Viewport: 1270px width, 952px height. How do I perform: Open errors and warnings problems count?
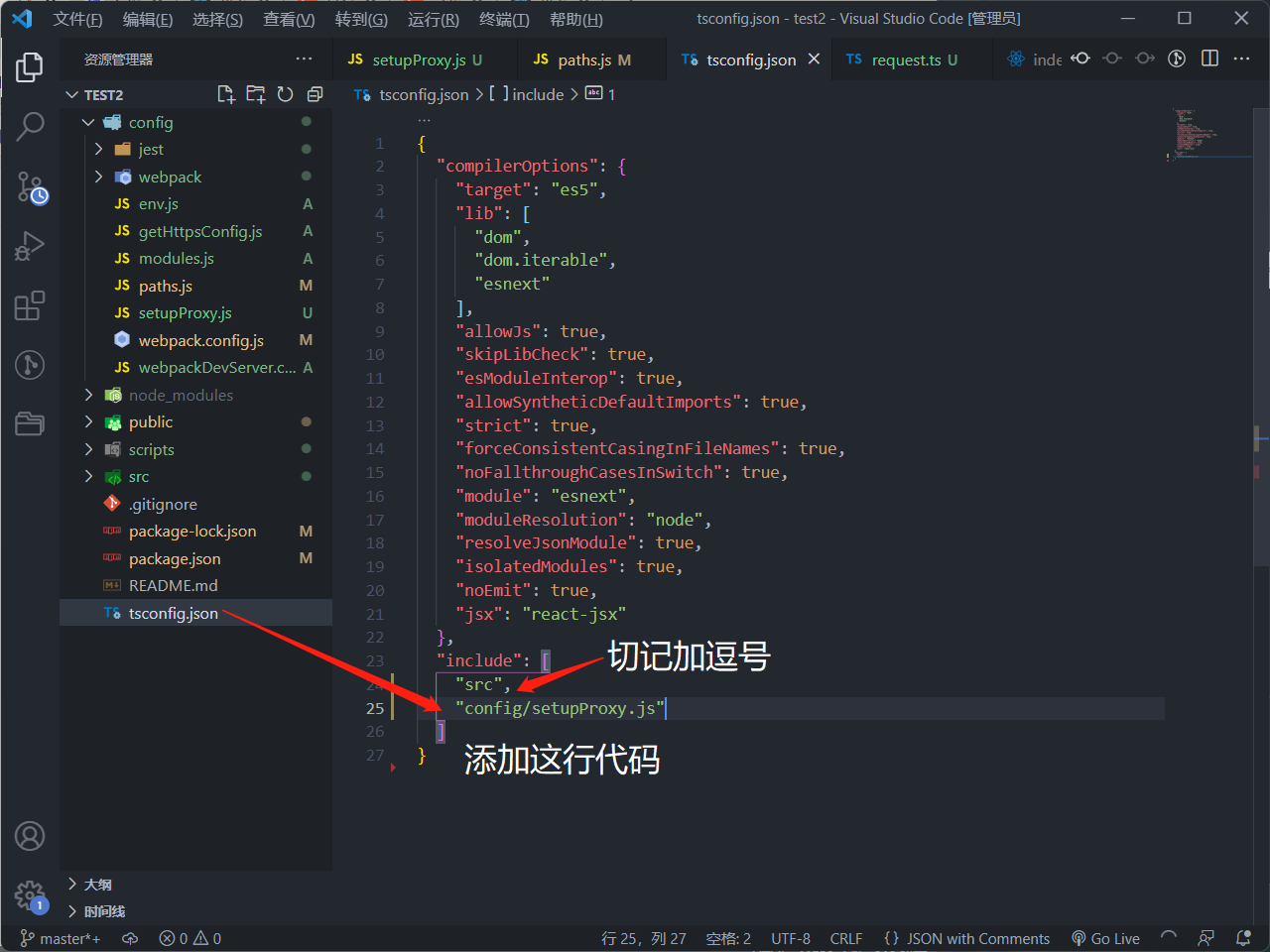[190, 938]
